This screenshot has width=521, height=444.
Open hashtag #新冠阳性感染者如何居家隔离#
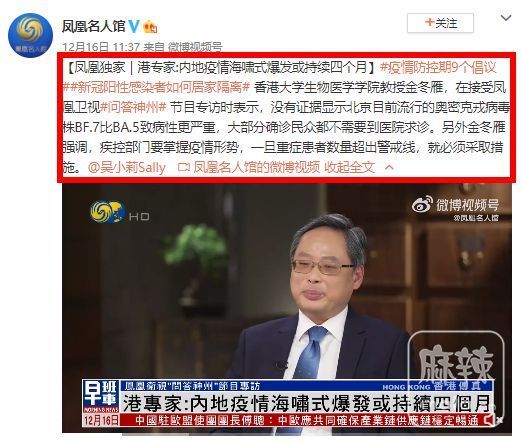coord(156,88)
